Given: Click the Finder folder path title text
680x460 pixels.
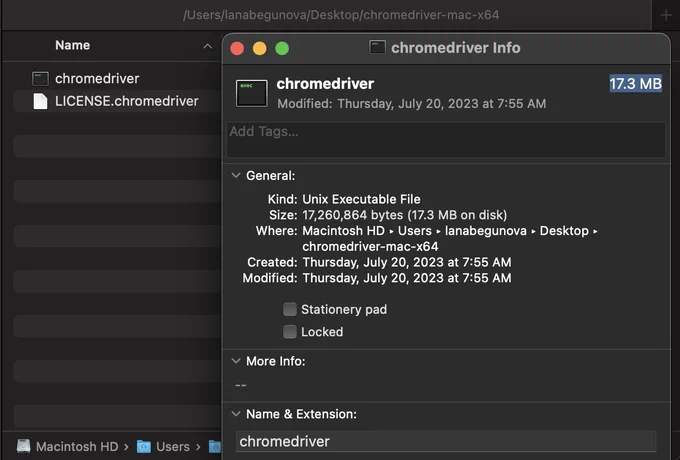Looking at the screenshot, I should (x=341, y=15).
